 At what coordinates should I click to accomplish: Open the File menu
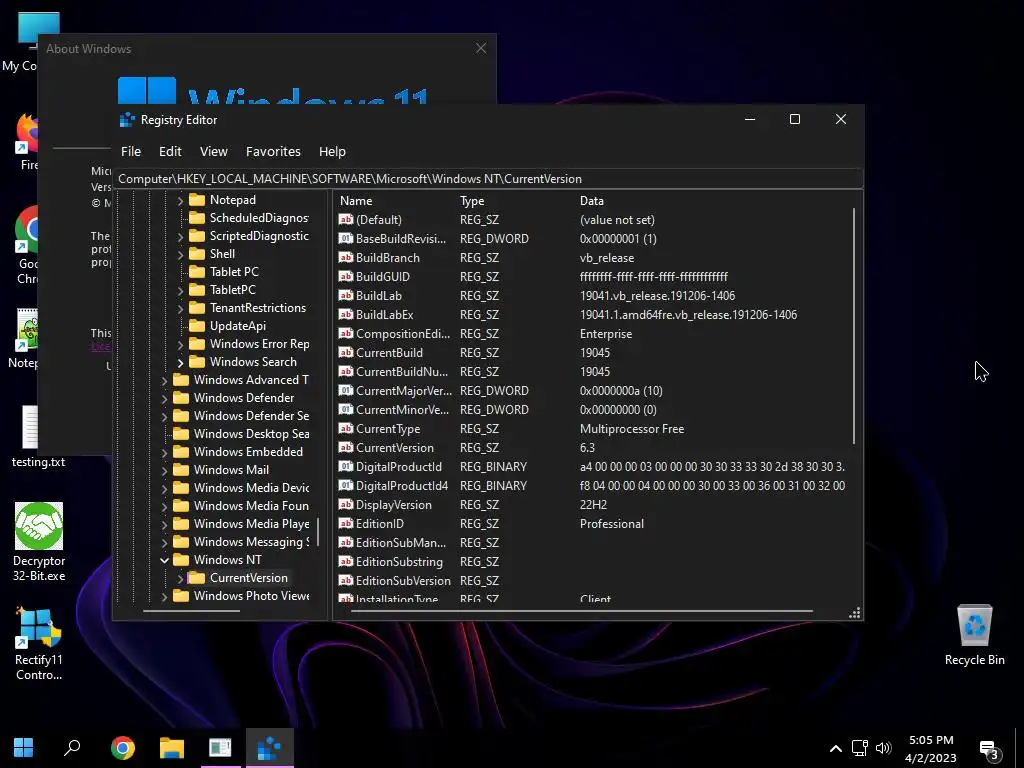point(131,152)
